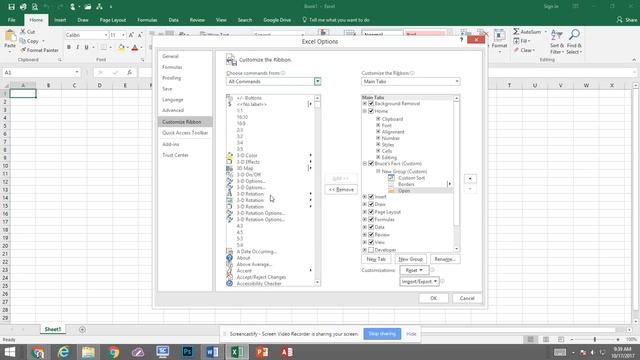The width and height of the screenshot is (640, 360).
Task: Open the Import/Export dropdown
Action: point(419,281)
